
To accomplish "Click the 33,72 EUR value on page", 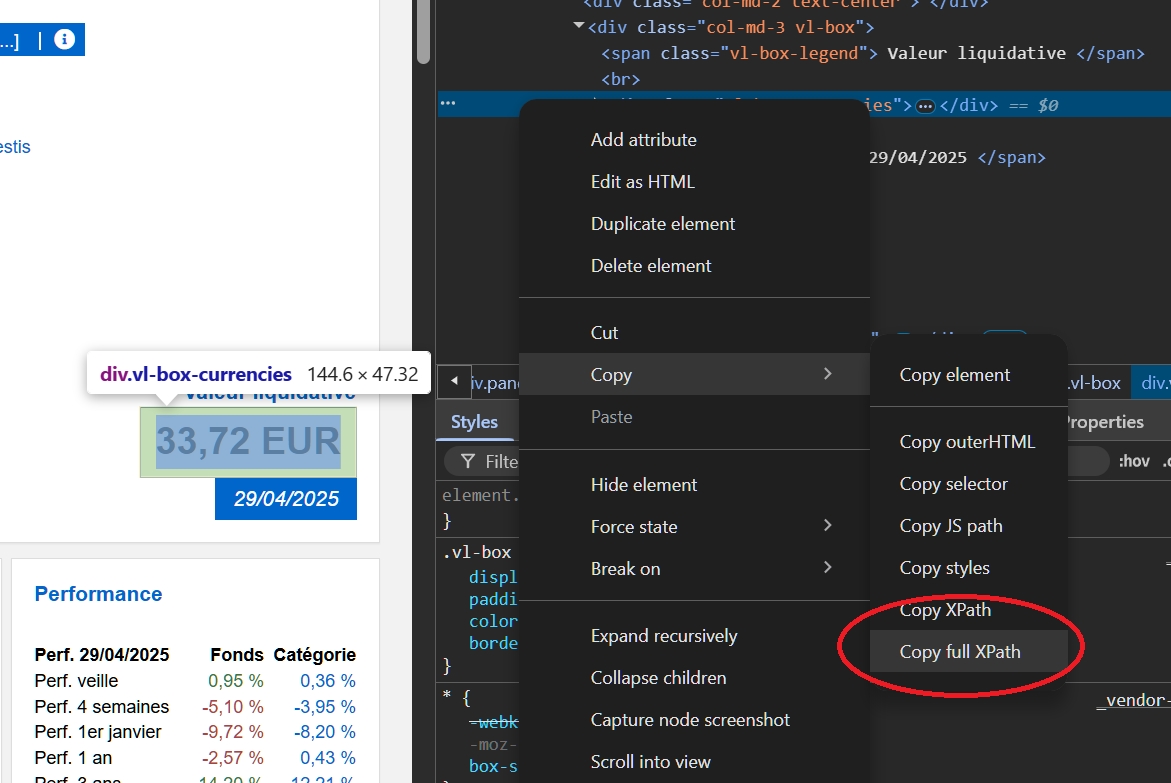I will click(x=248, y=441).
